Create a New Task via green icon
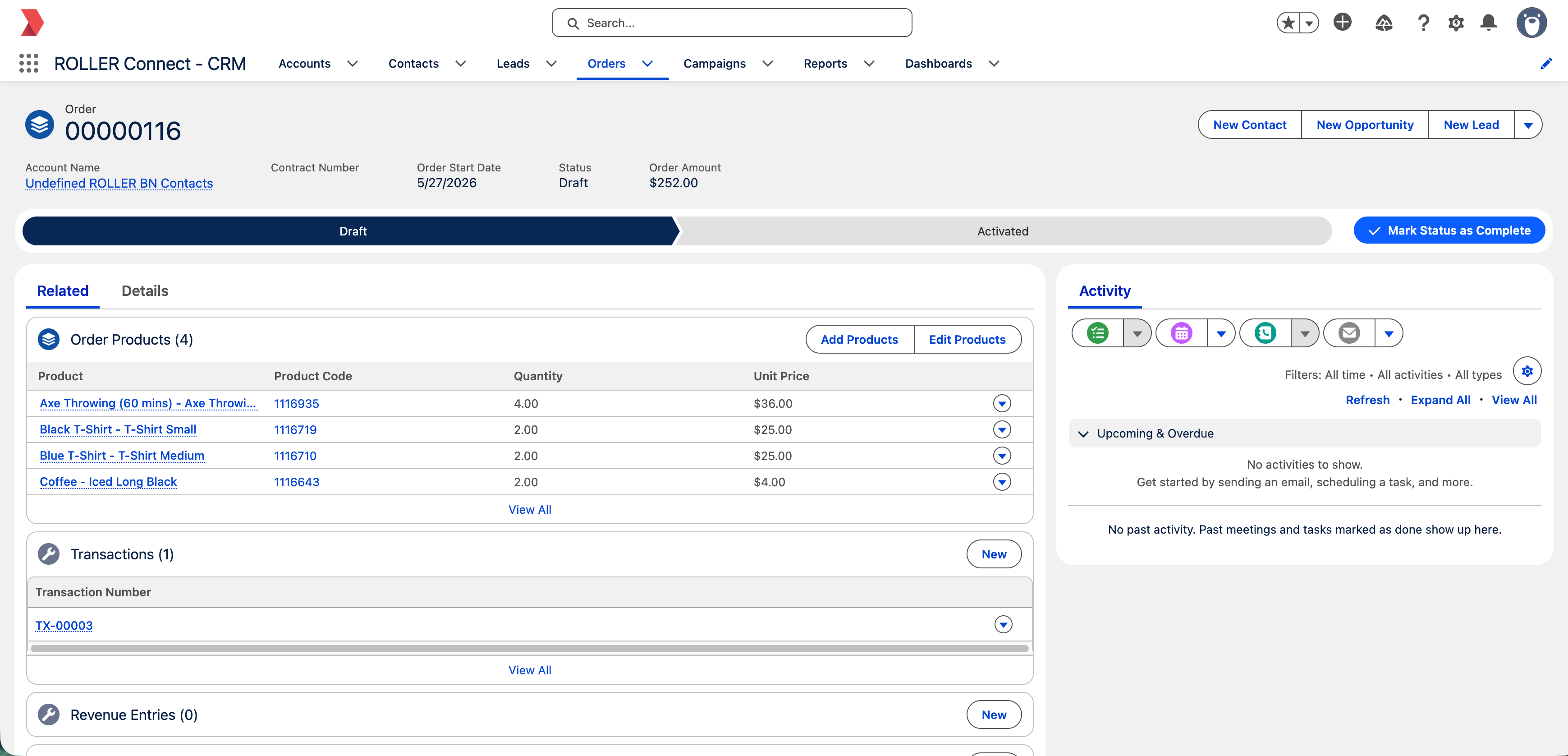This screenshot has height=756, width=1568. coord(1097,333)
